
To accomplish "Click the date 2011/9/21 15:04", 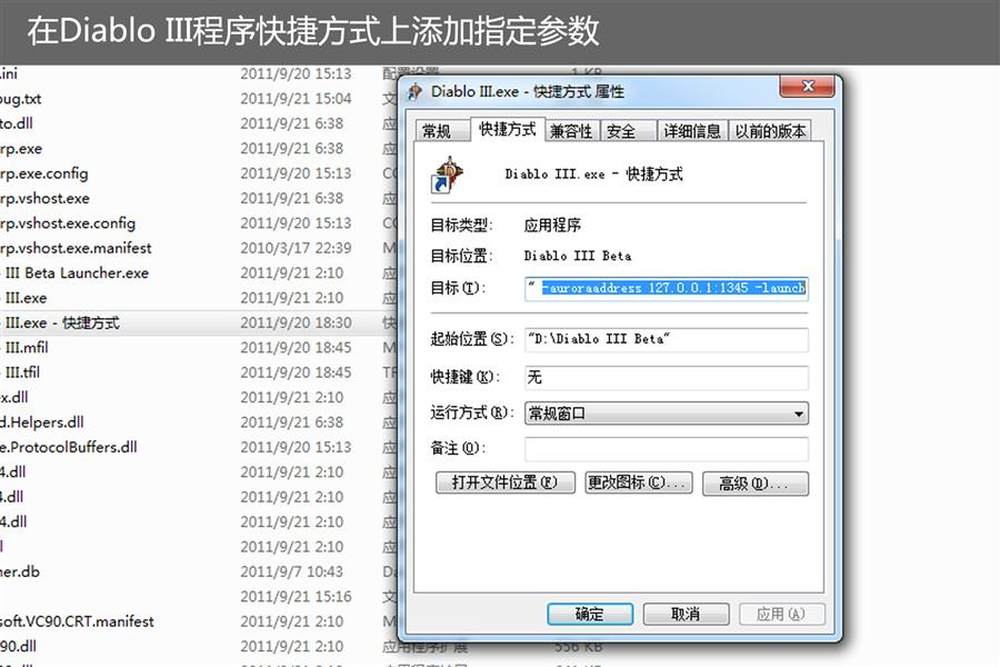I will click(296, 99).
